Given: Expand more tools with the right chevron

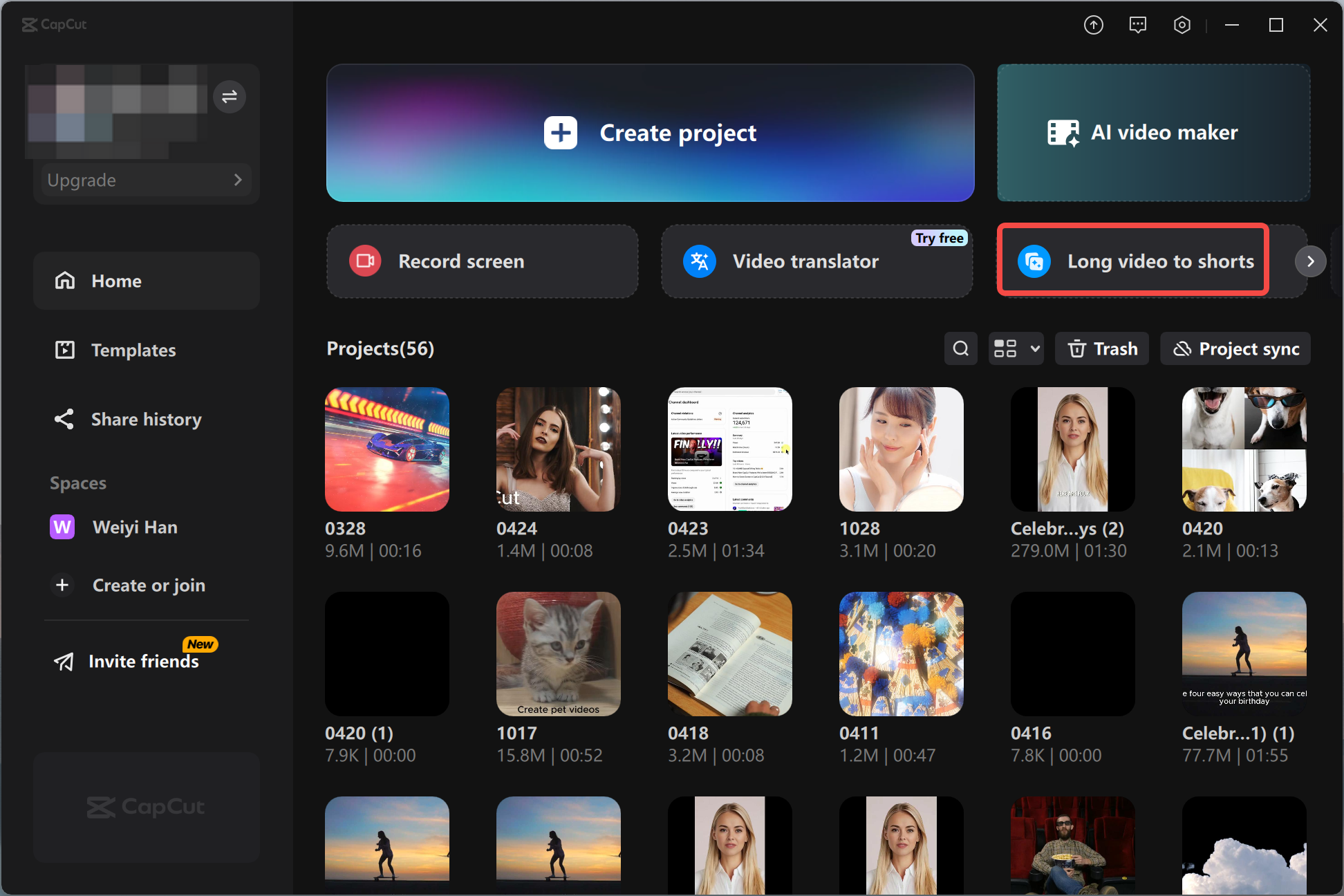Looking at the screenshot, I should (1310, 261).
